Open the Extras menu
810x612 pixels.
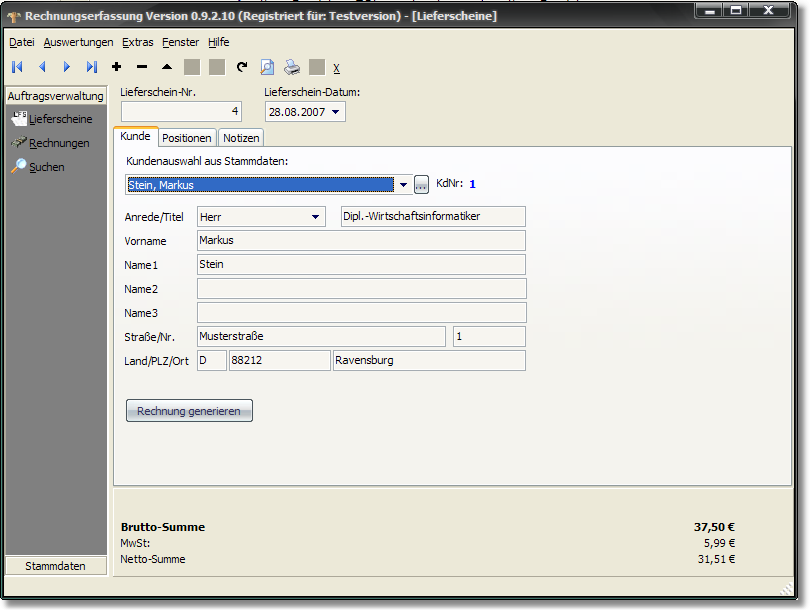[x=137, y=42]
